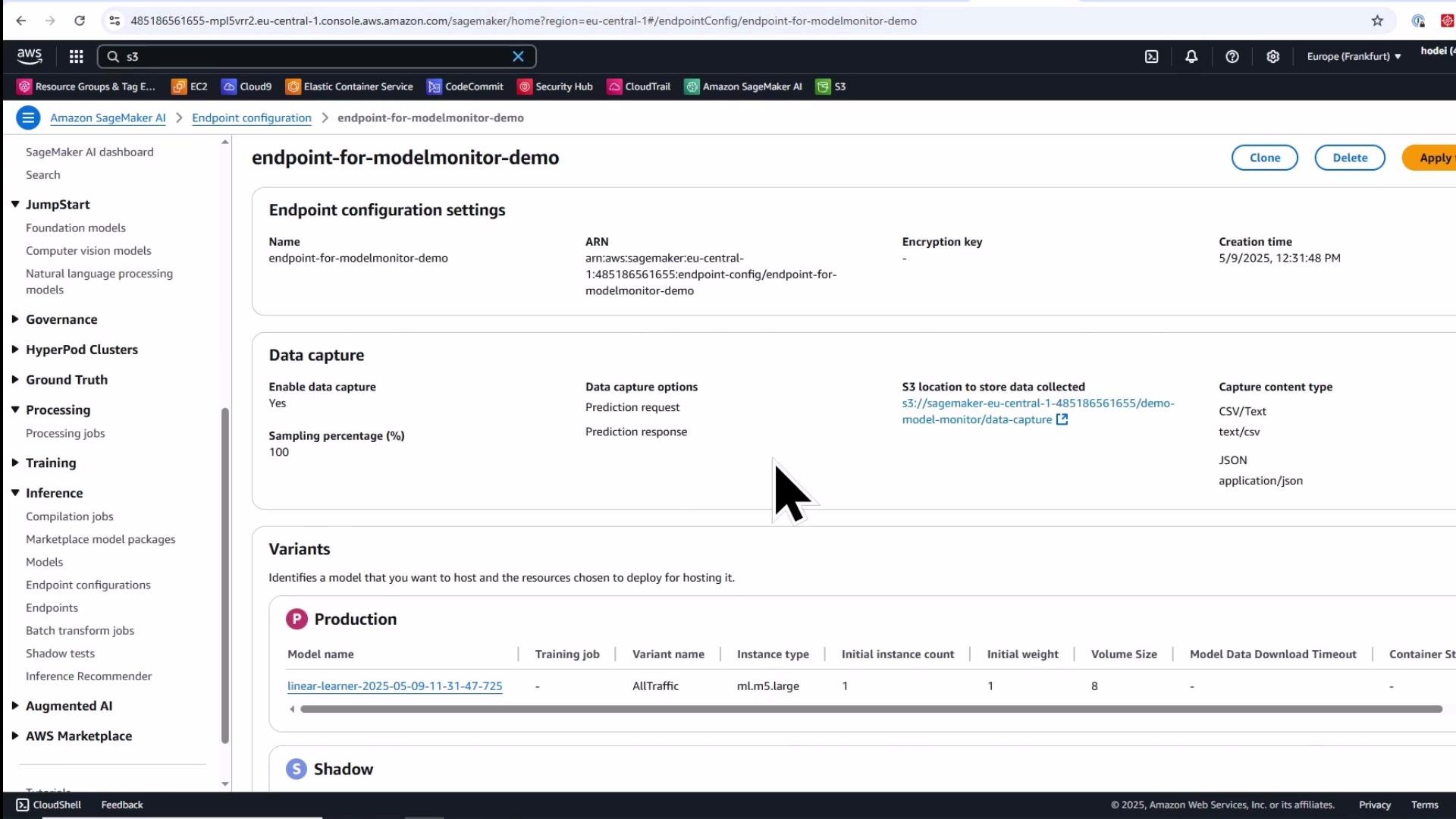Screen dimensions: 1456x819
Task: Open CloudShell from the top bar icon
Action: coord(1151,56)
